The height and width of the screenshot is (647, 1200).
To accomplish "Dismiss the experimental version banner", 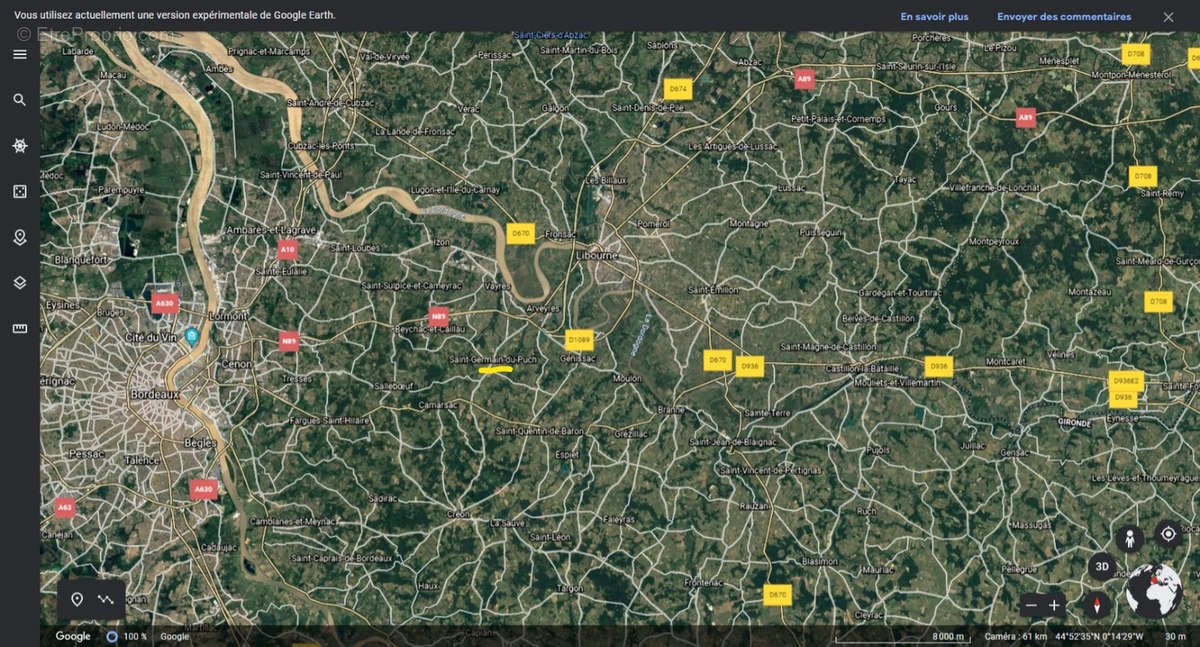I will coord(1168,17).
